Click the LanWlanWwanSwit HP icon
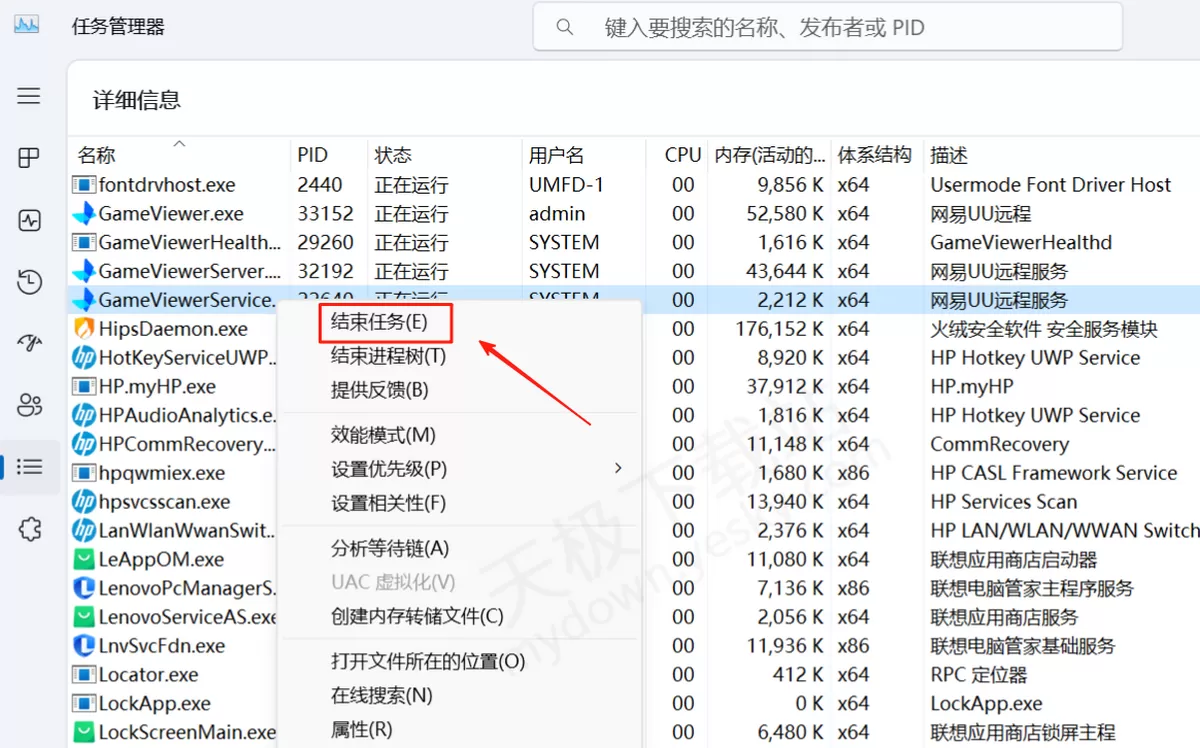This screenshot has width=1200, height=748. [x=84, y=531]
